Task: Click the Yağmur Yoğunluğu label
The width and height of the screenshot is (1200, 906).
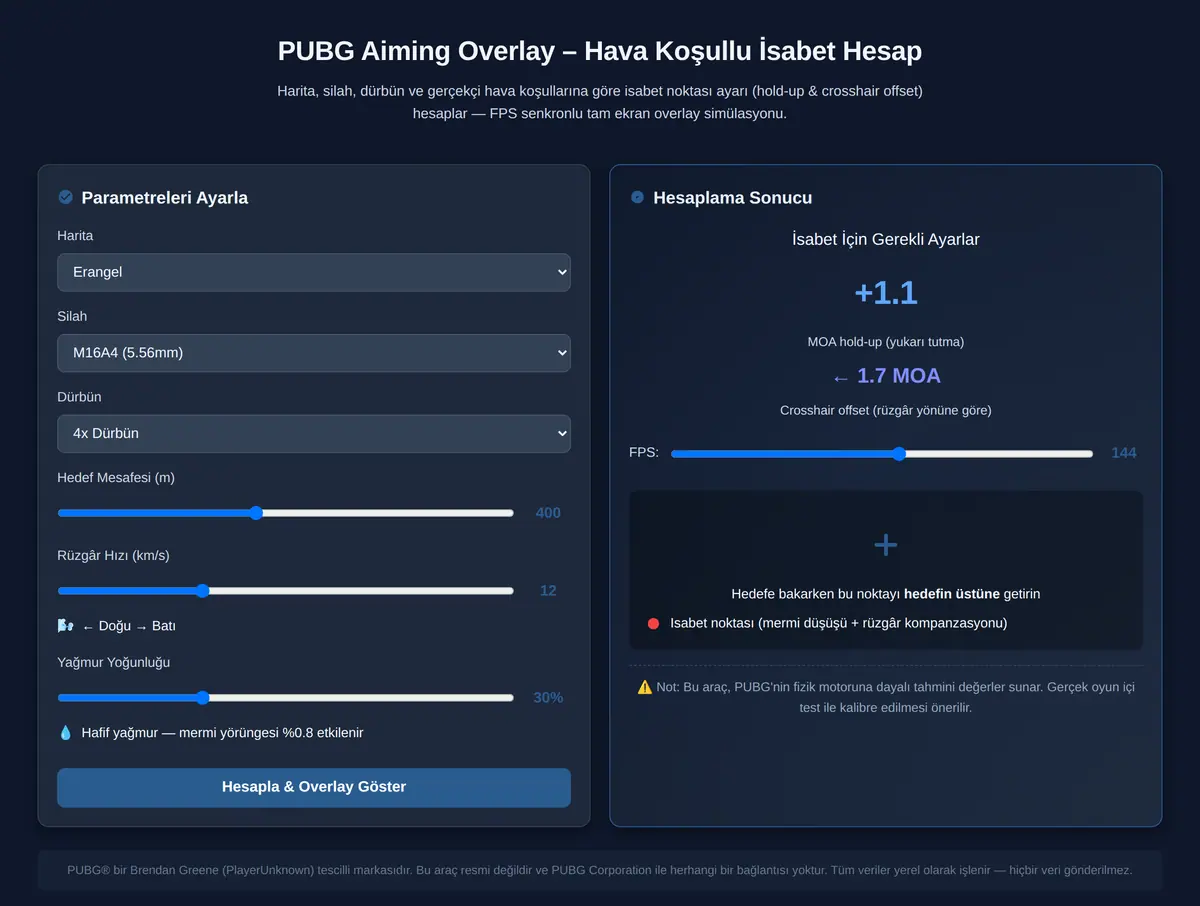Action: 114,663
